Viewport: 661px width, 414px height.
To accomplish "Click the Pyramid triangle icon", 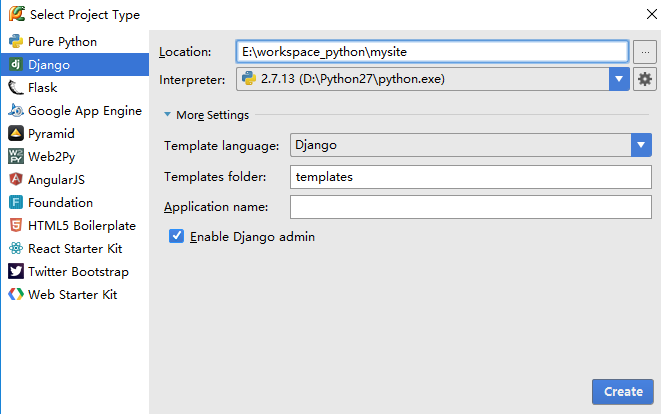I will (16, 134).
